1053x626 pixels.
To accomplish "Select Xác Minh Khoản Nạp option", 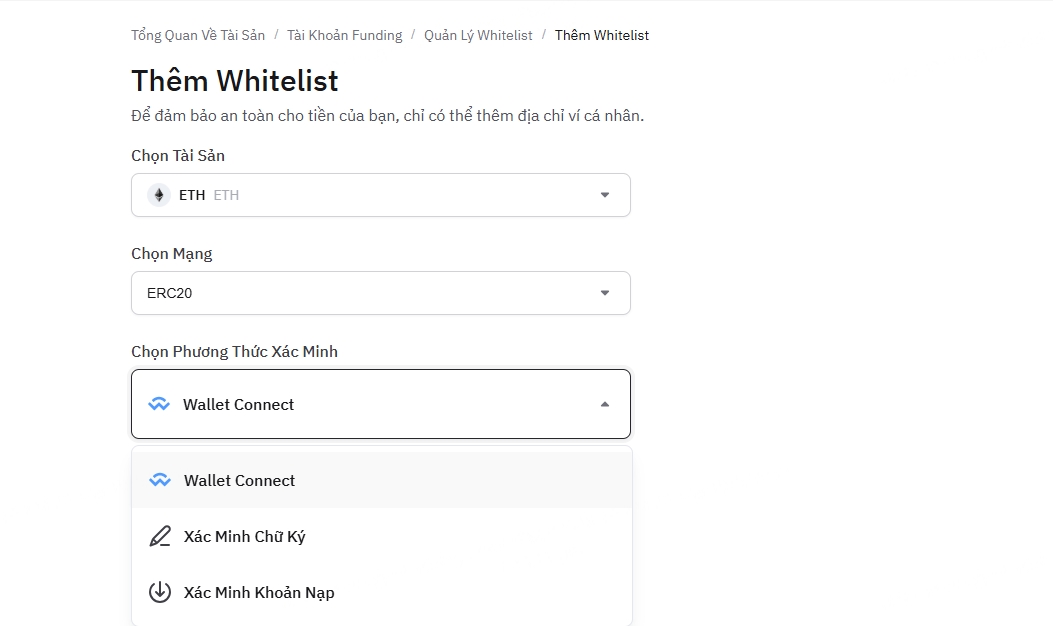I will click(381, 592).
